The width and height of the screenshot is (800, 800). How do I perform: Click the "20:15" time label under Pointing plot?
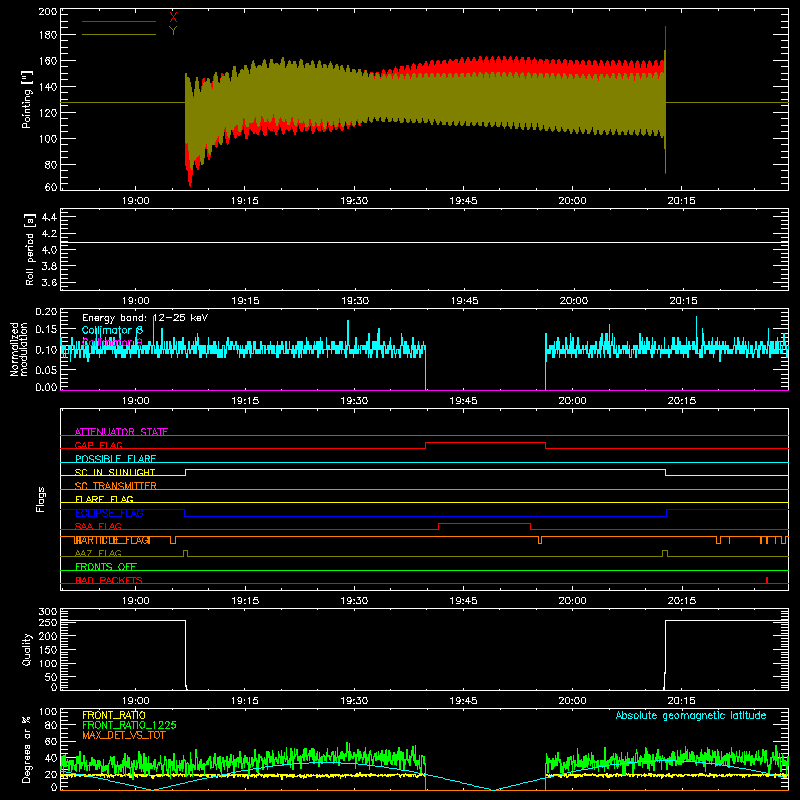pyautogui.click(x=682, y=201)
